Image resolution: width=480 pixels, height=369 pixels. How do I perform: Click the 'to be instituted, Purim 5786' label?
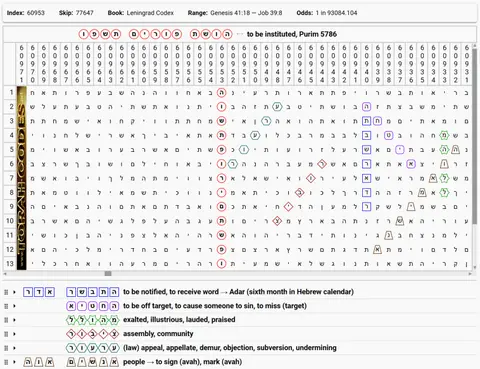coord(292,34)
